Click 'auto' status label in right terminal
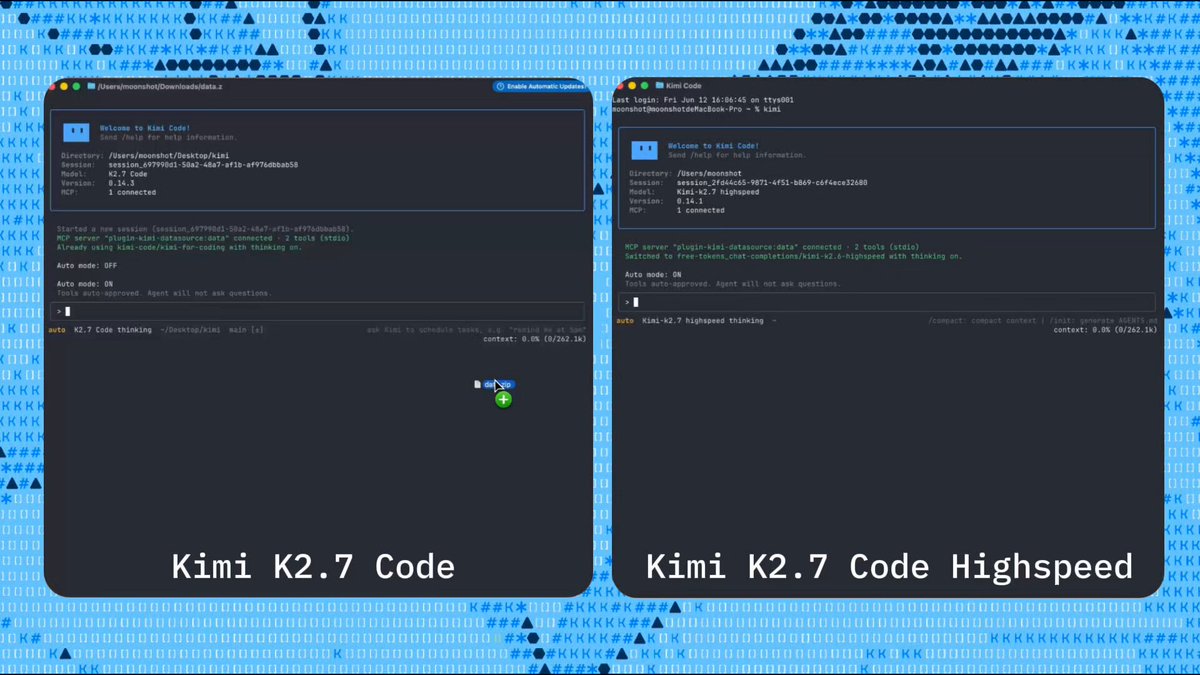This screenshot has height=675, width=1200. pos(625,321)
